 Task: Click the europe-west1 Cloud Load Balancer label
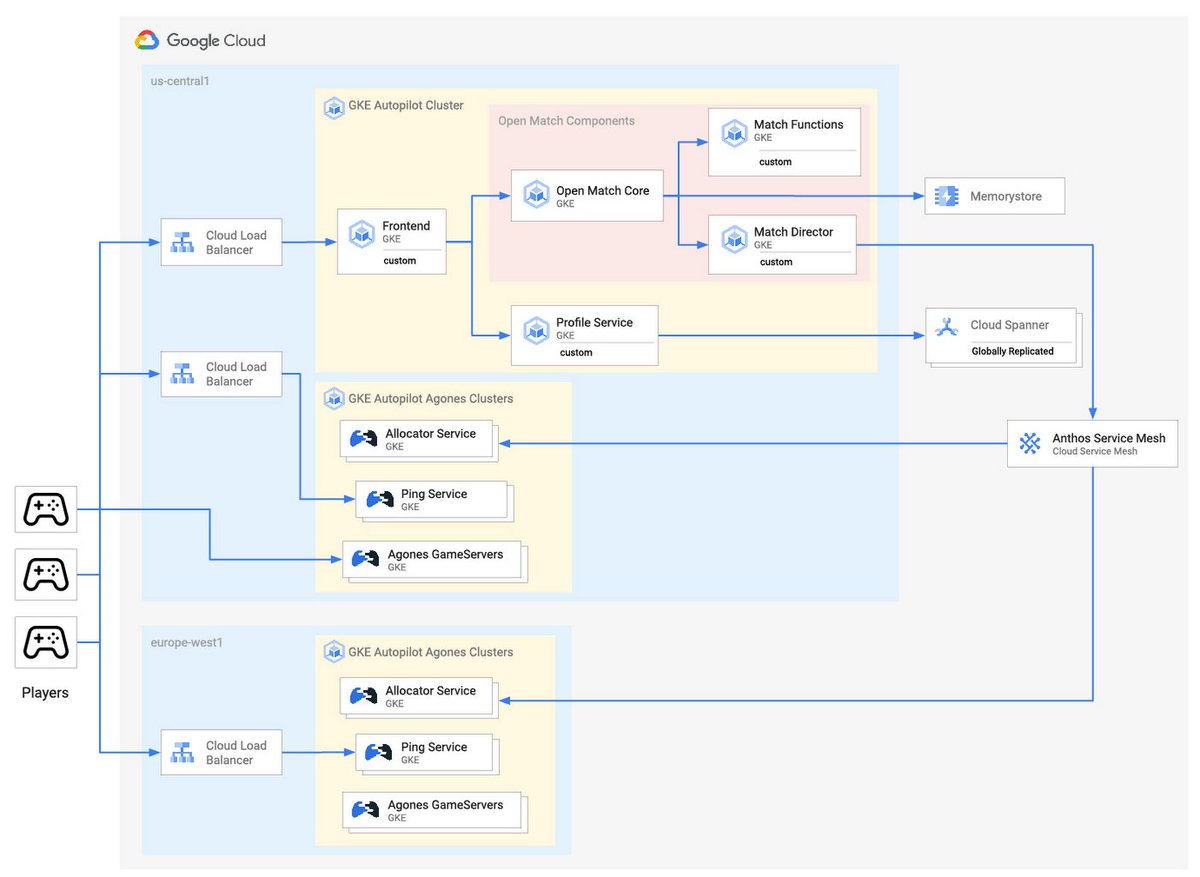(236, 753)
